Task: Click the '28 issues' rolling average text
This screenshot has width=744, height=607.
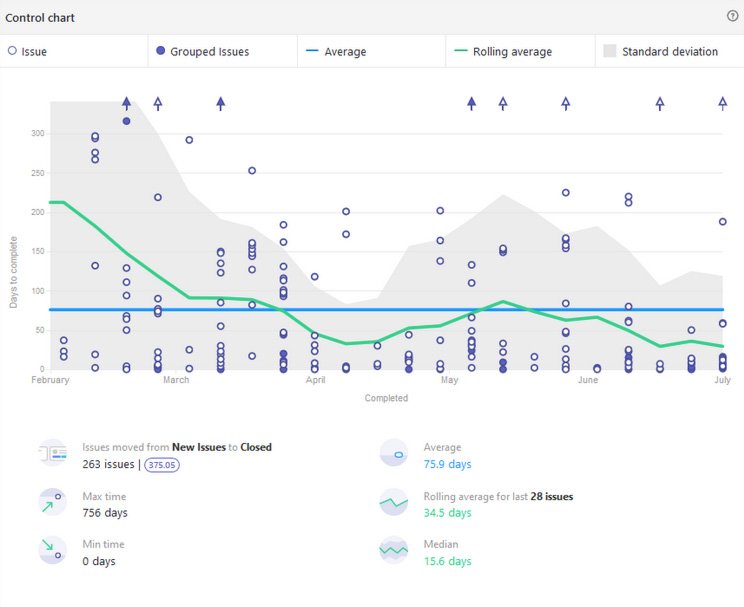Action: [552, 496]
